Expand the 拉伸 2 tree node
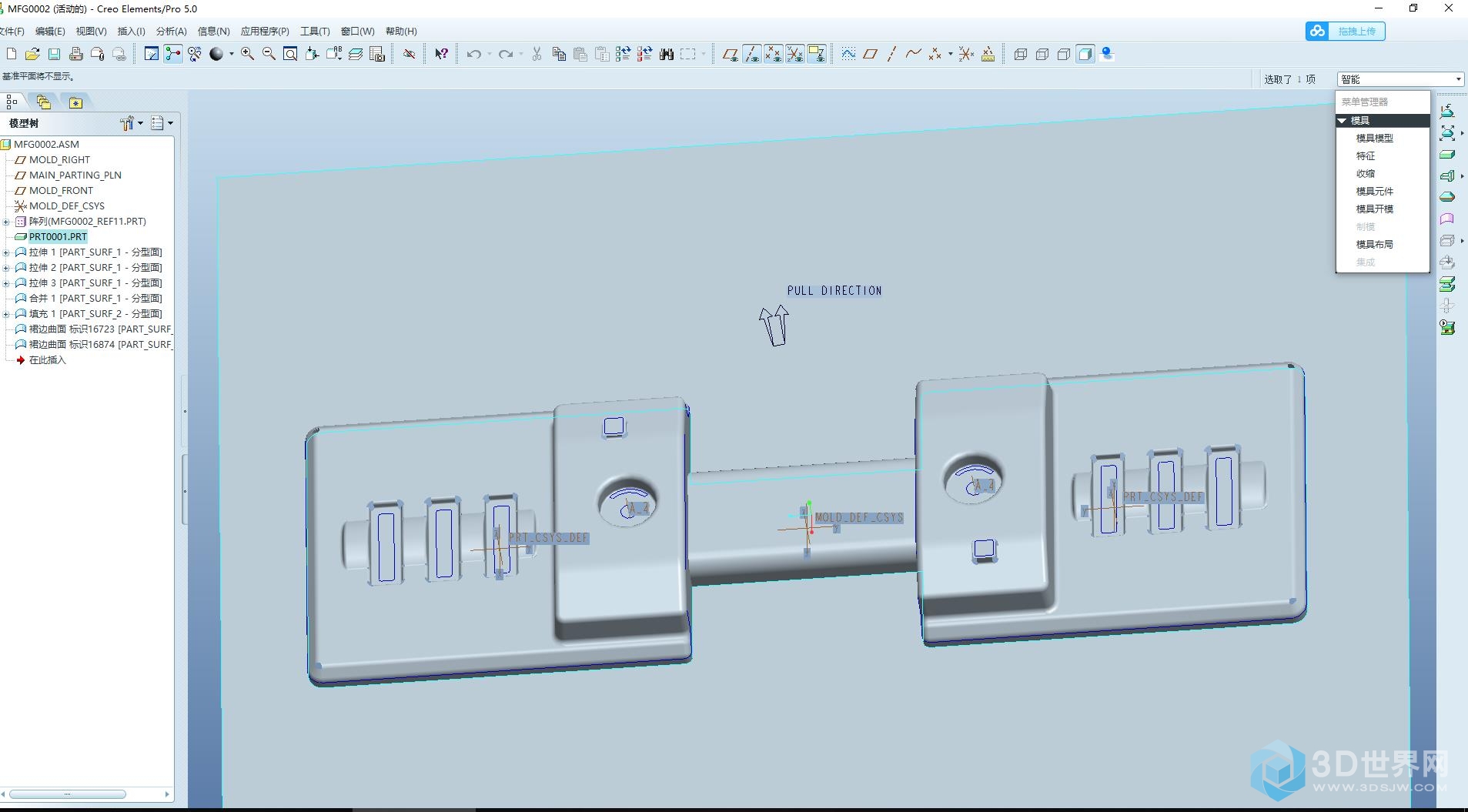 click(x=6, y=268)
